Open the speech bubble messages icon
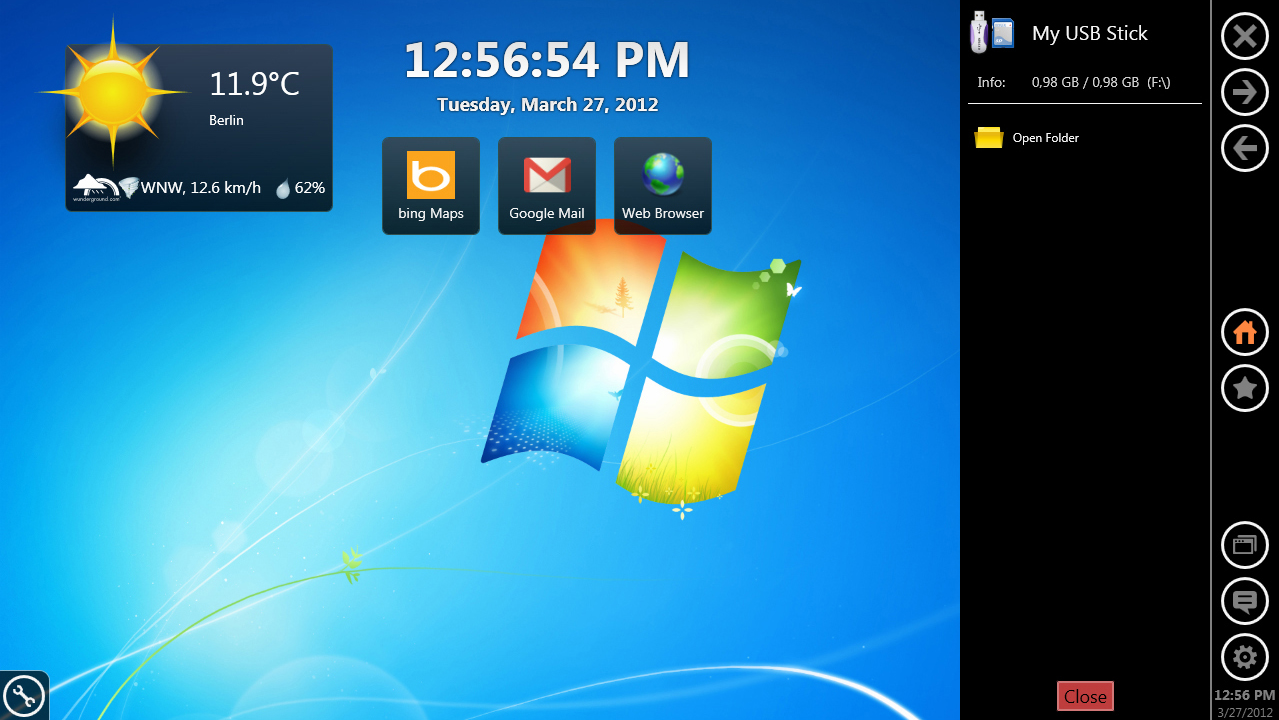 point(1245,601)
